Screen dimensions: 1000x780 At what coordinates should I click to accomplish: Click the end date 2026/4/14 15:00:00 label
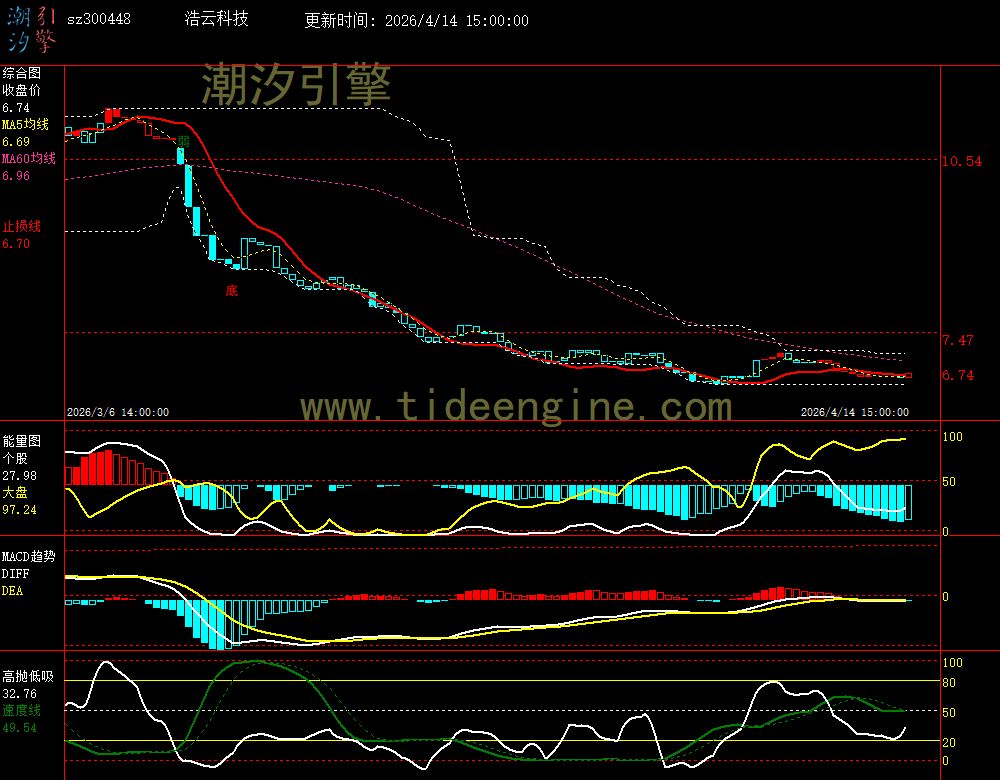[855, 411]
